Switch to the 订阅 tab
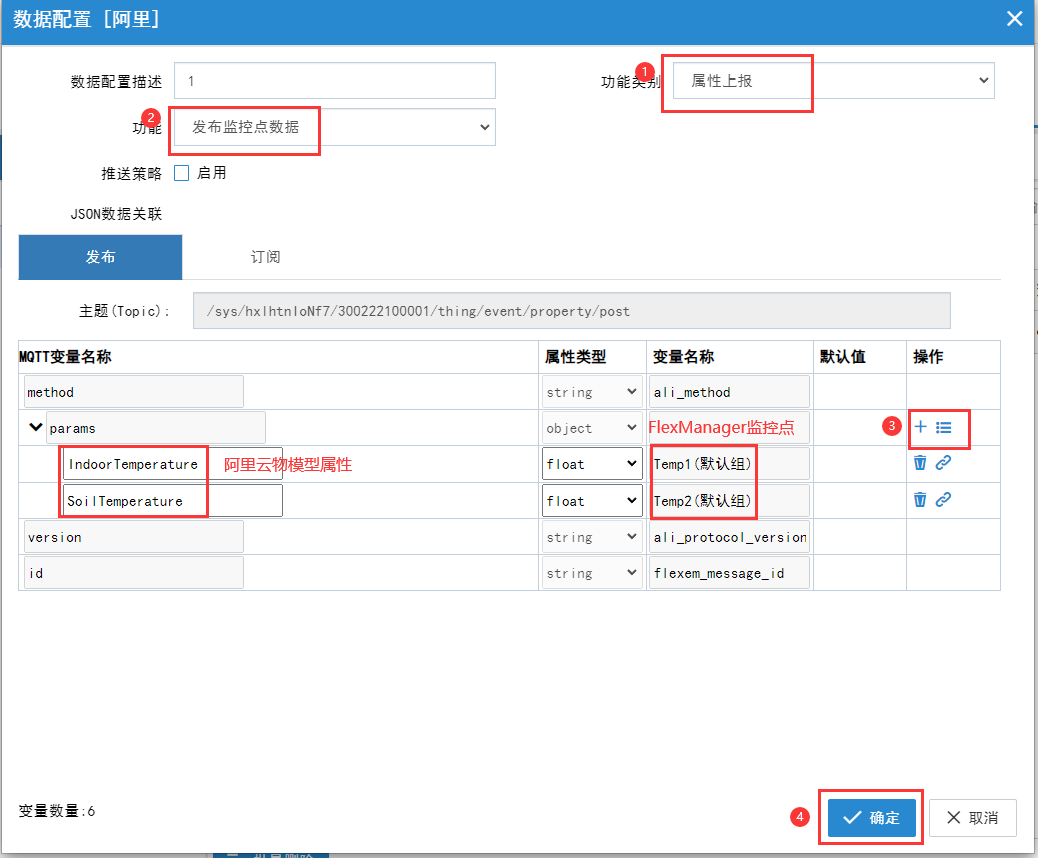The width and height of the screenshot is (1038, 858). (x=265, y=257)
